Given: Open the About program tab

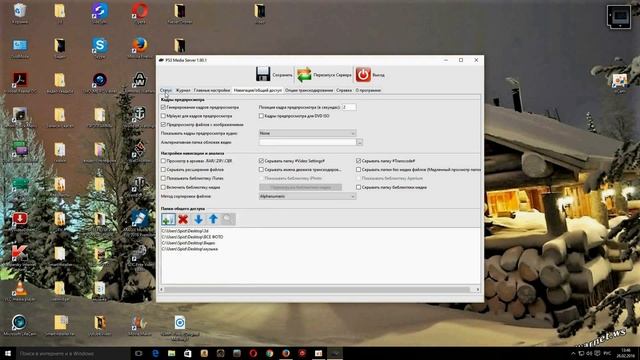Looking at the screenshot, I should click(368, 90).
